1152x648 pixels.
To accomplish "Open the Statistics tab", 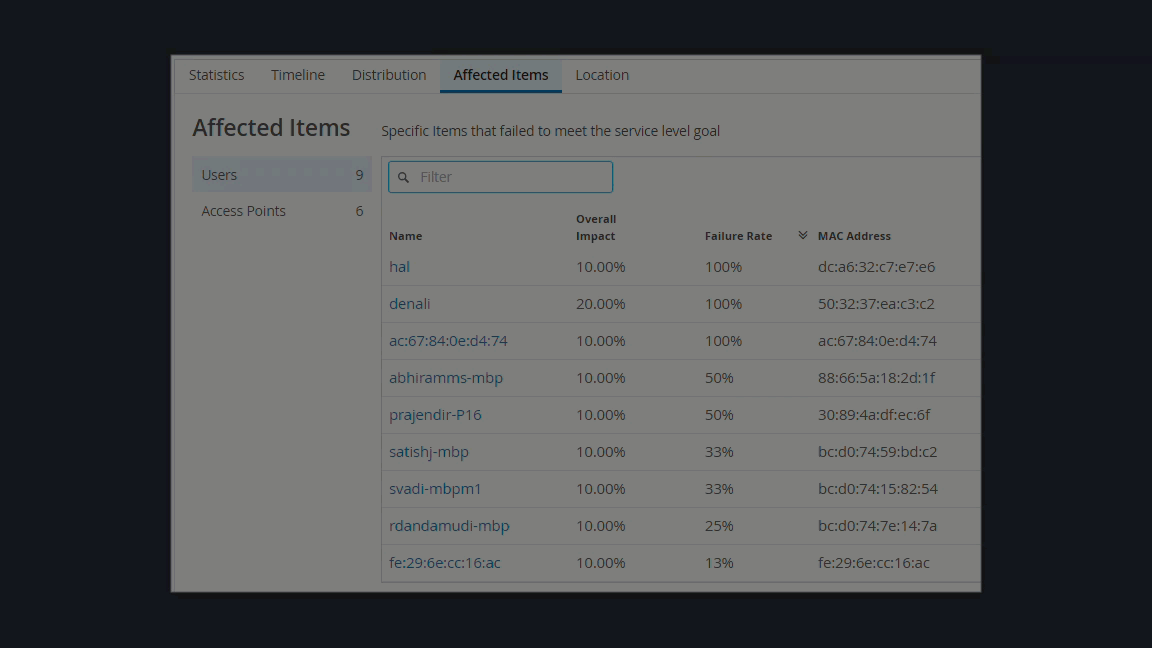I will (x=216, y=75).
